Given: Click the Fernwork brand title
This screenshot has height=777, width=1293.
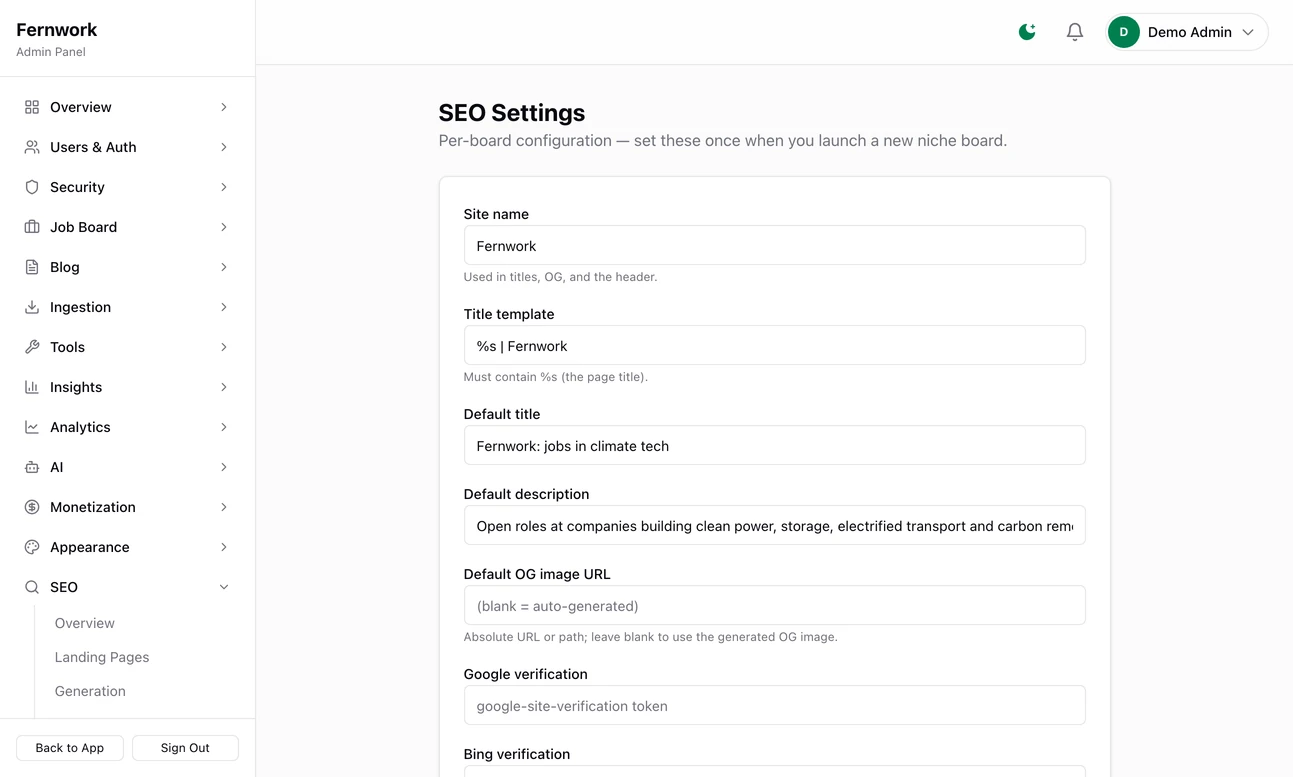Looking at the screenshot, I should click(x=57, y=30).
